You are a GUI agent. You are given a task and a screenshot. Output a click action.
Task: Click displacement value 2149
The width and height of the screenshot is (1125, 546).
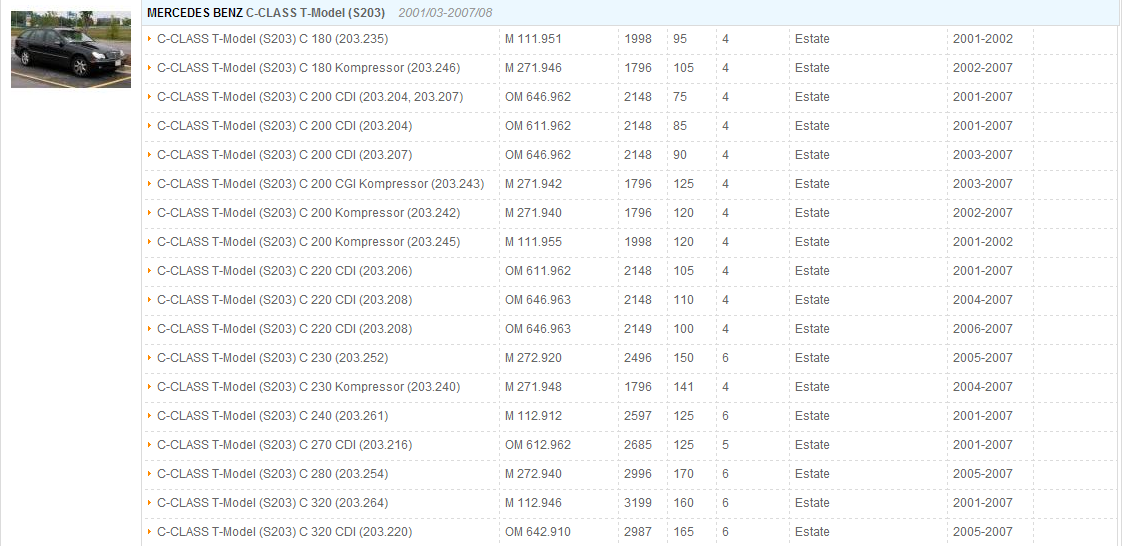(x=638, y=329)
